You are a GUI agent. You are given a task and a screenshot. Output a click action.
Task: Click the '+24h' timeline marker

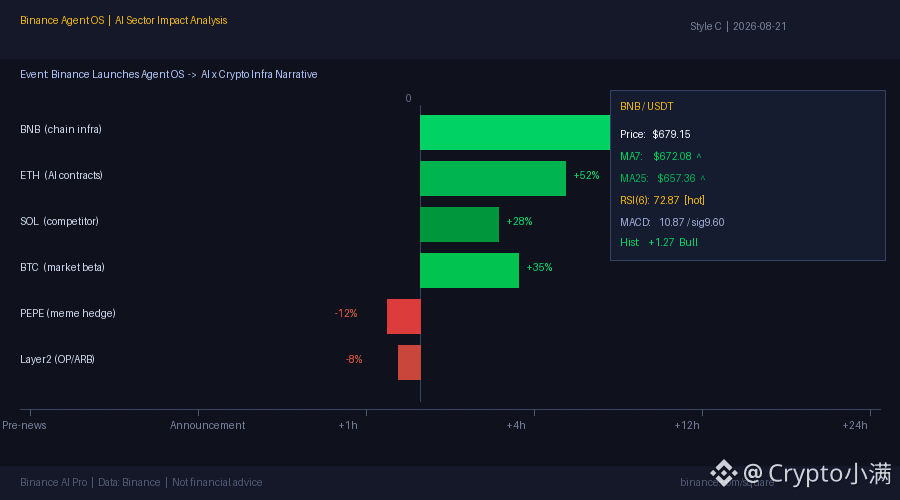tap(855, 425)
